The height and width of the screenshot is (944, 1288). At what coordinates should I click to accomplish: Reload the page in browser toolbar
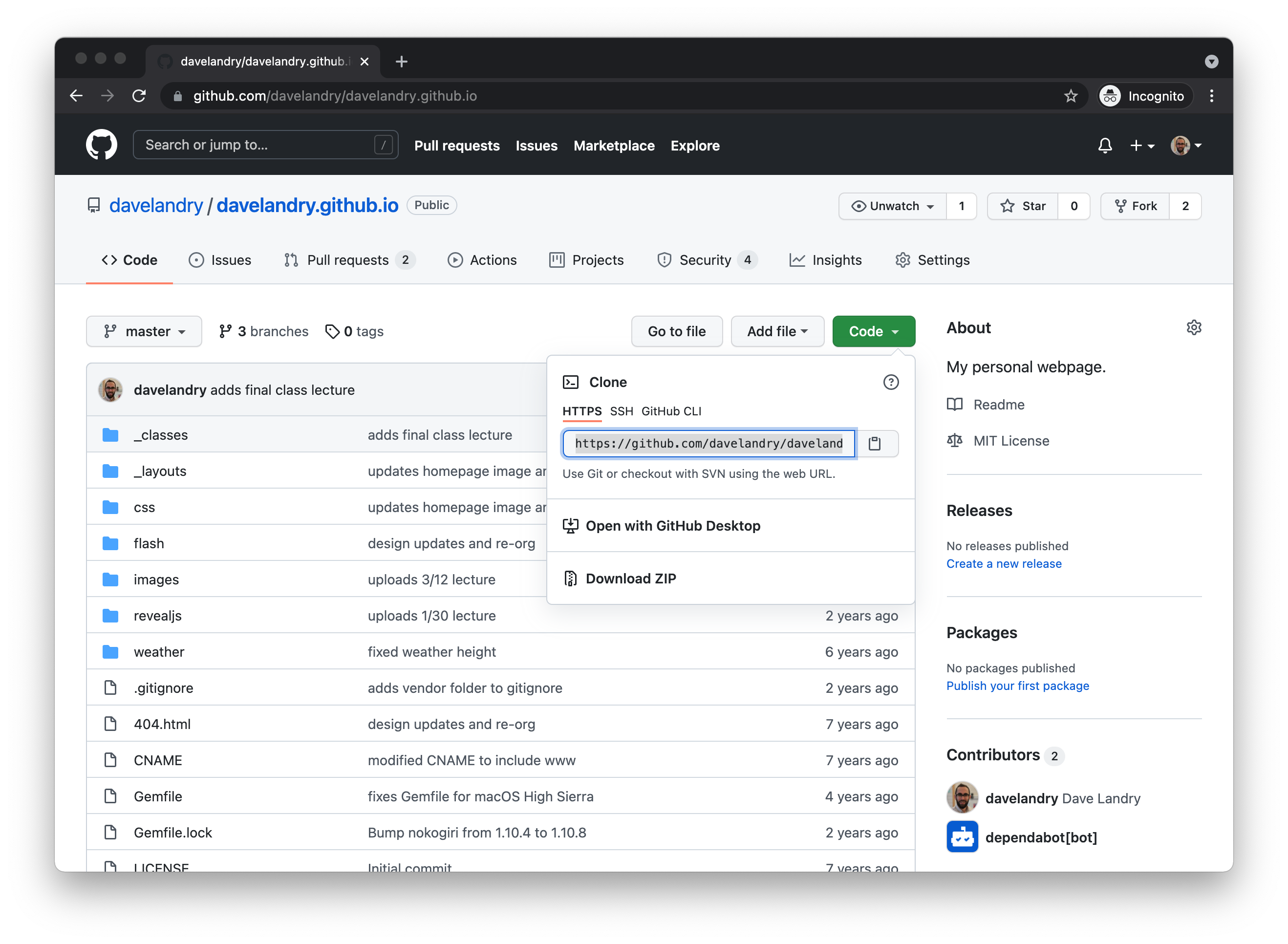(x=139, y=95)
